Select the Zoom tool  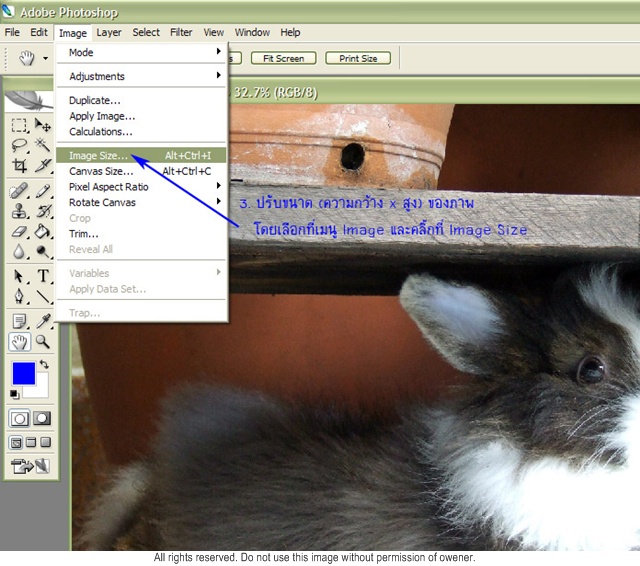[x=42, y=342]
